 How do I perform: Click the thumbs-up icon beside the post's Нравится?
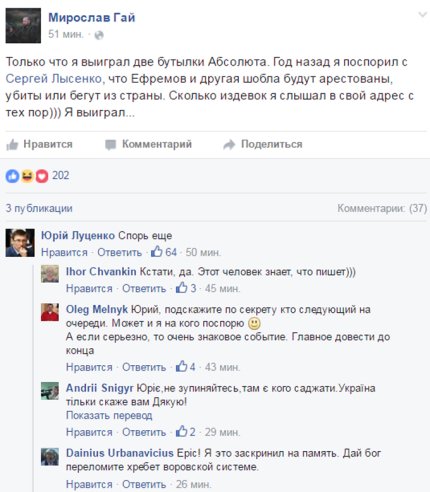coord(12,145)
